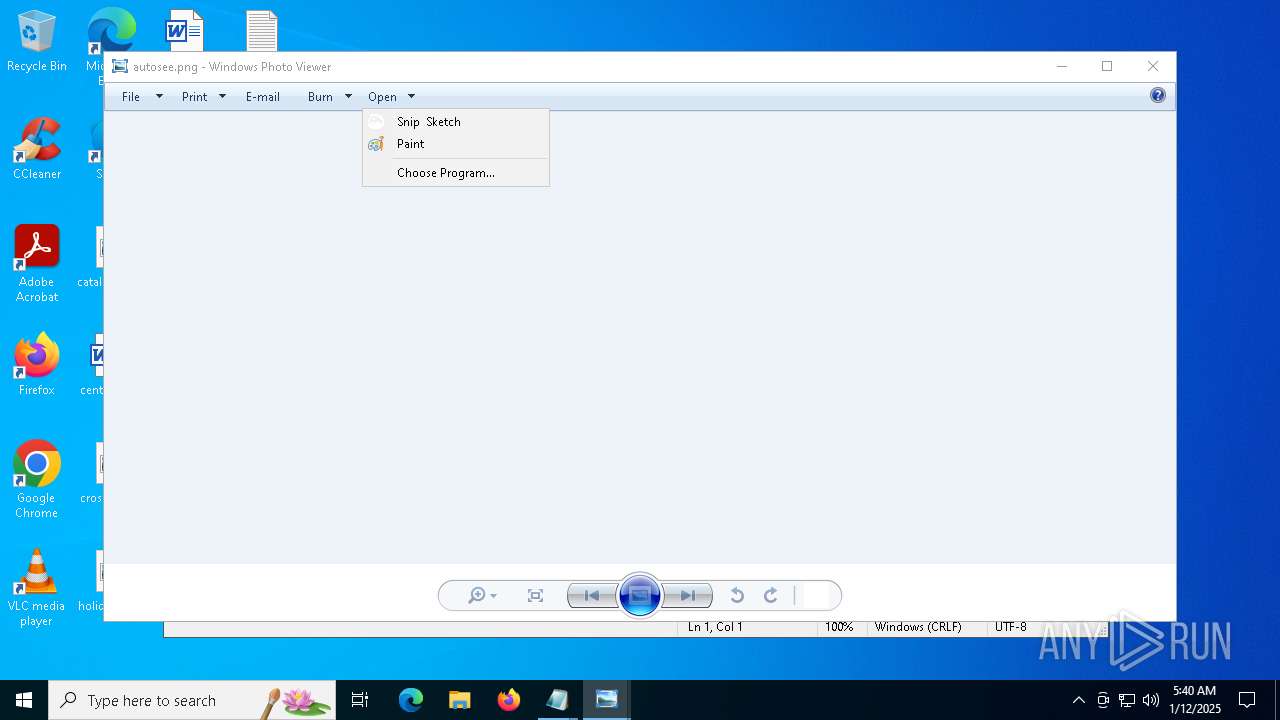The image size is (1280, 720).
Task: Select Choose Program... entry
Action: tap(456, 173)
